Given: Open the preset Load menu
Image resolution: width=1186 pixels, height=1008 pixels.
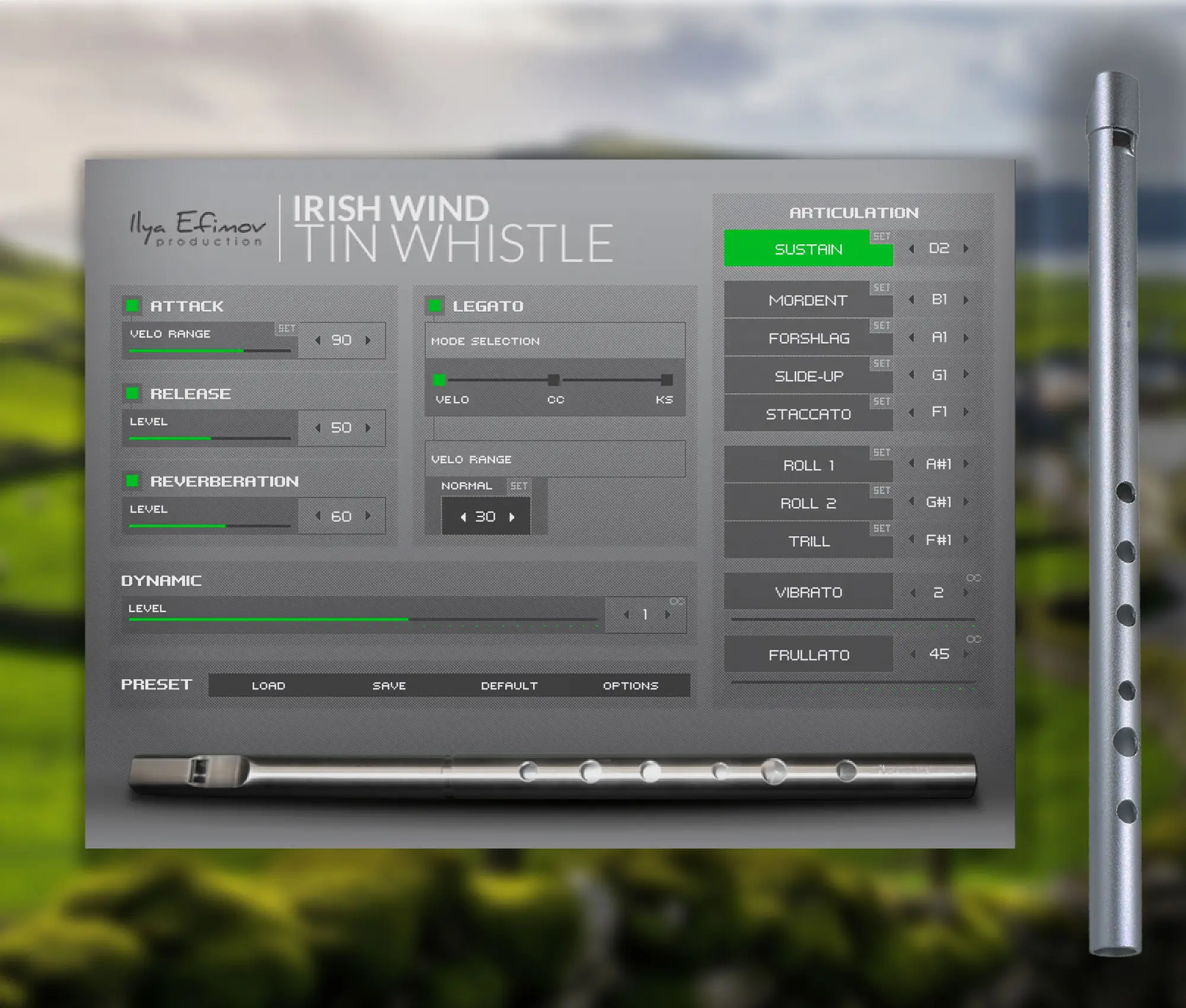Looking at the screenshot, I should tap(268, 685).
